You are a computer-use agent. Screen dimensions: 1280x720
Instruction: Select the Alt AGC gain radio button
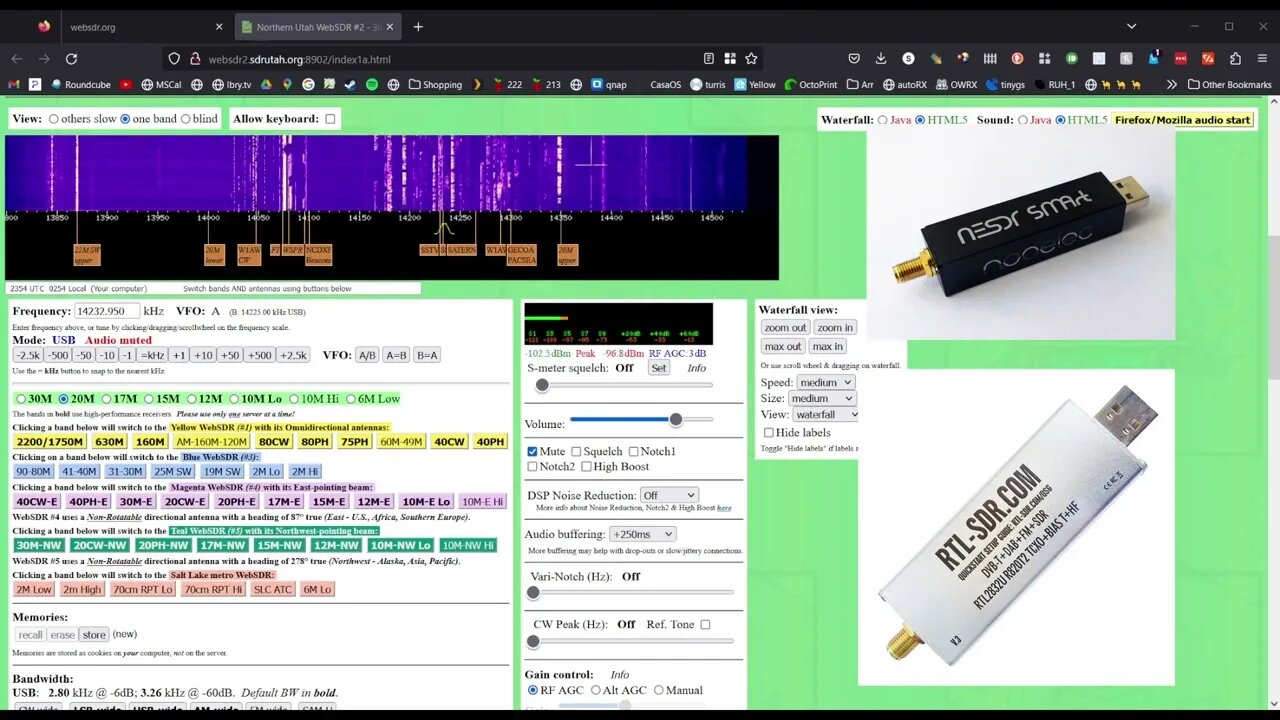tap(596, 690)
